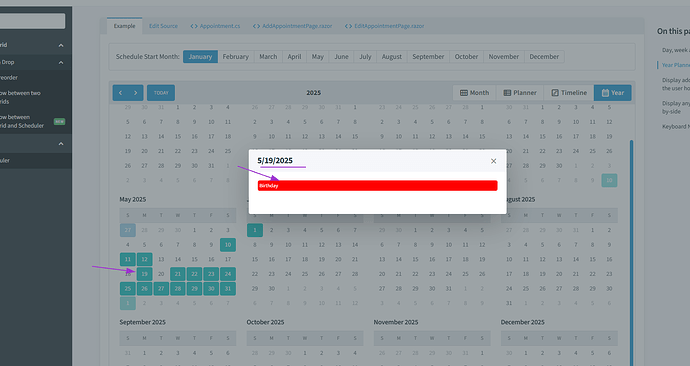
Task: Set schedule start month to December
Action: (x=544, y=56)
